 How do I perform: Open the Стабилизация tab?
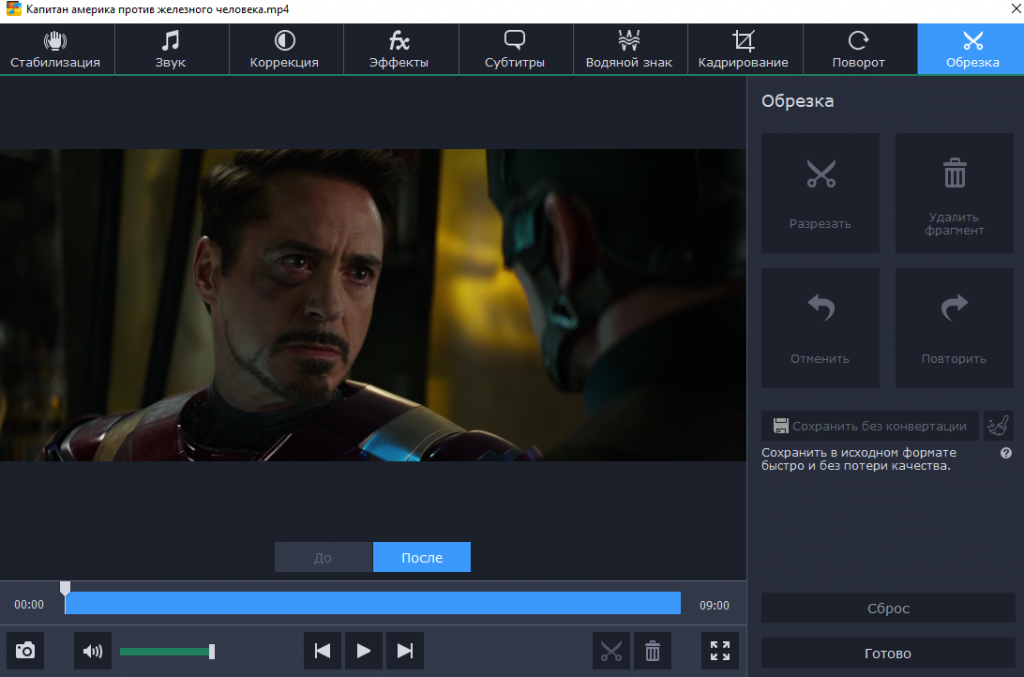[56, 49]
